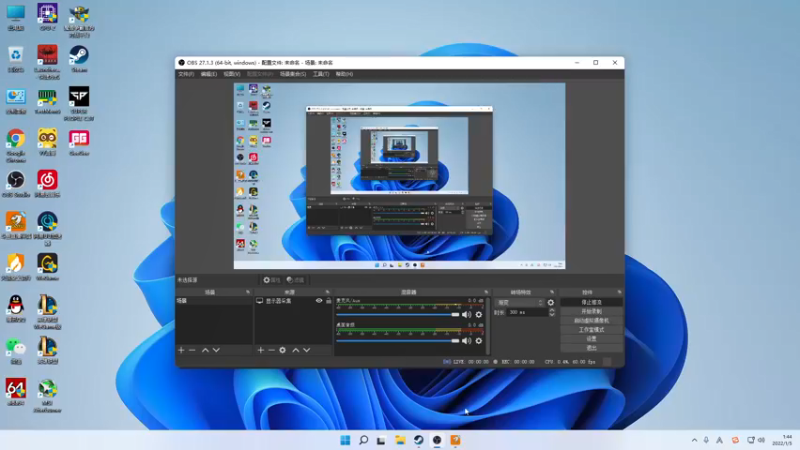Remove selected source with minus icon

pyautogui.click(x=271, y=350)
